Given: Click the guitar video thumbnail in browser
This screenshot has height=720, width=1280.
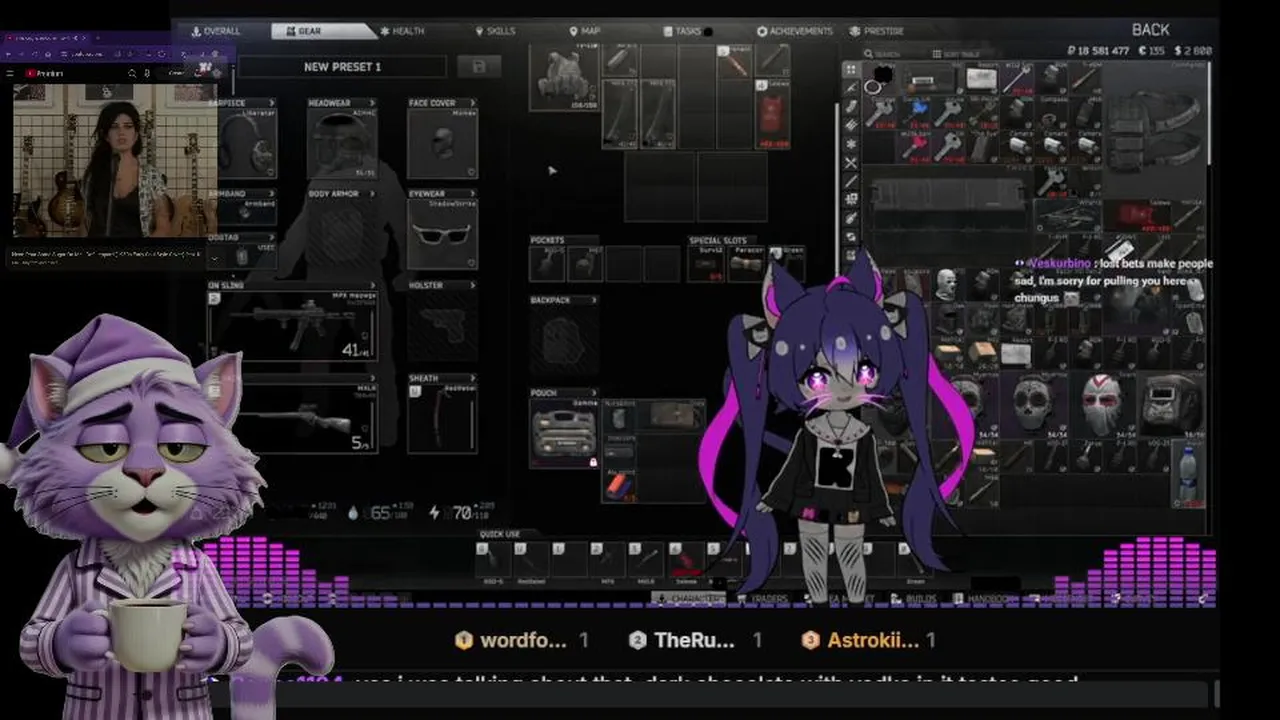Looking at the screenshot, I should click(113, 161).
